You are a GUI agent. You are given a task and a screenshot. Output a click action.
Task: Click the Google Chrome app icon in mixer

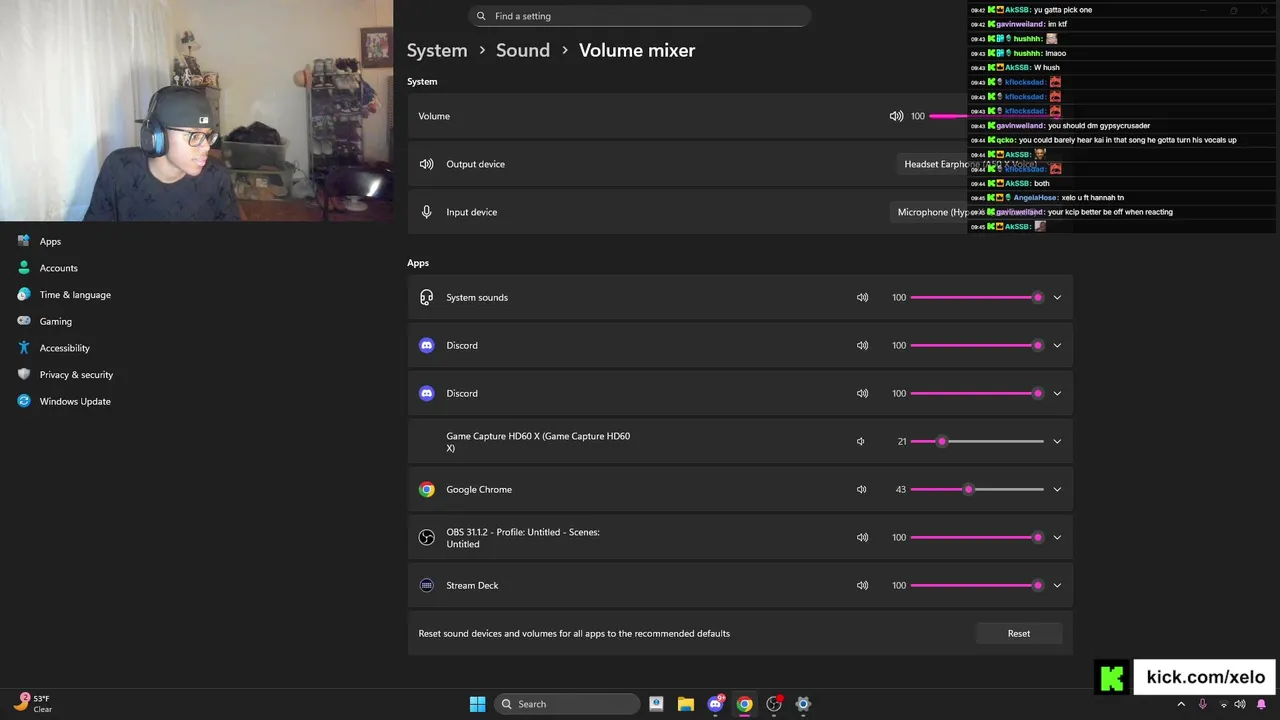point(427,489)
